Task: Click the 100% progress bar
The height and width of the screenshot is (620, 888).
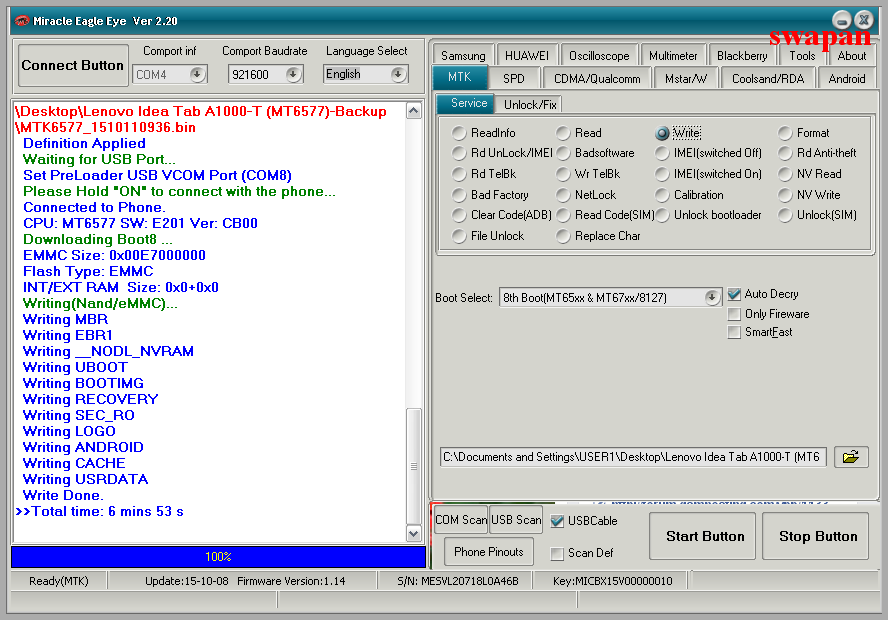Action: point(219,557)
